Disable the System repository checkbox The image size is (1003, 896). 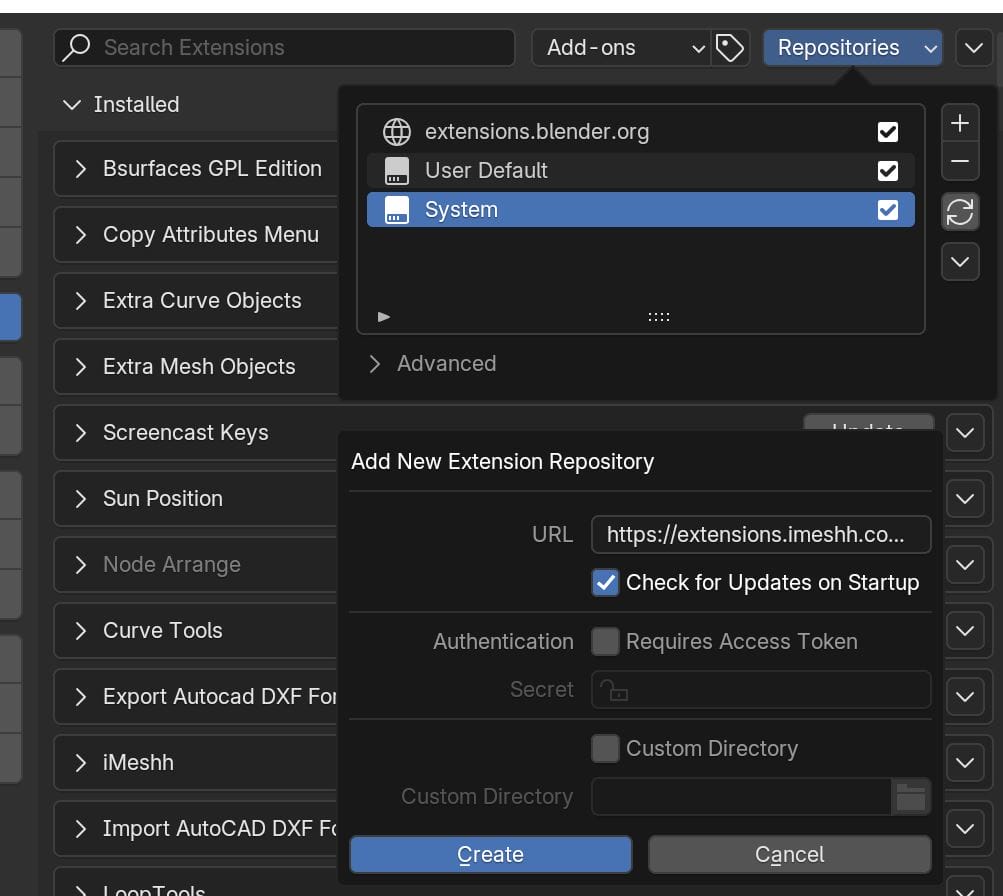888,210
